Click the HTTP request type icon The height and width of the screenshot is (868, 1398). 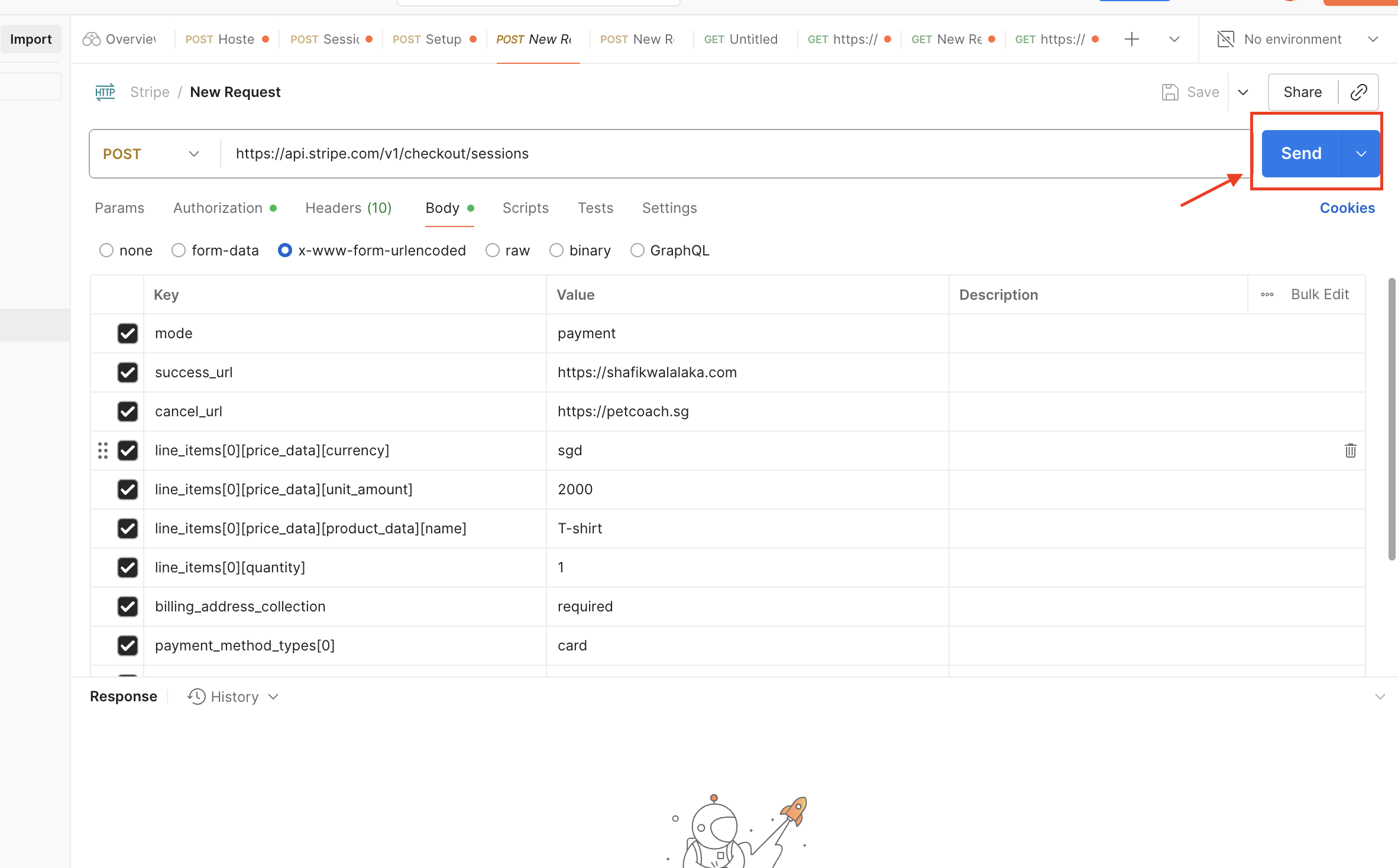[105, 92]
